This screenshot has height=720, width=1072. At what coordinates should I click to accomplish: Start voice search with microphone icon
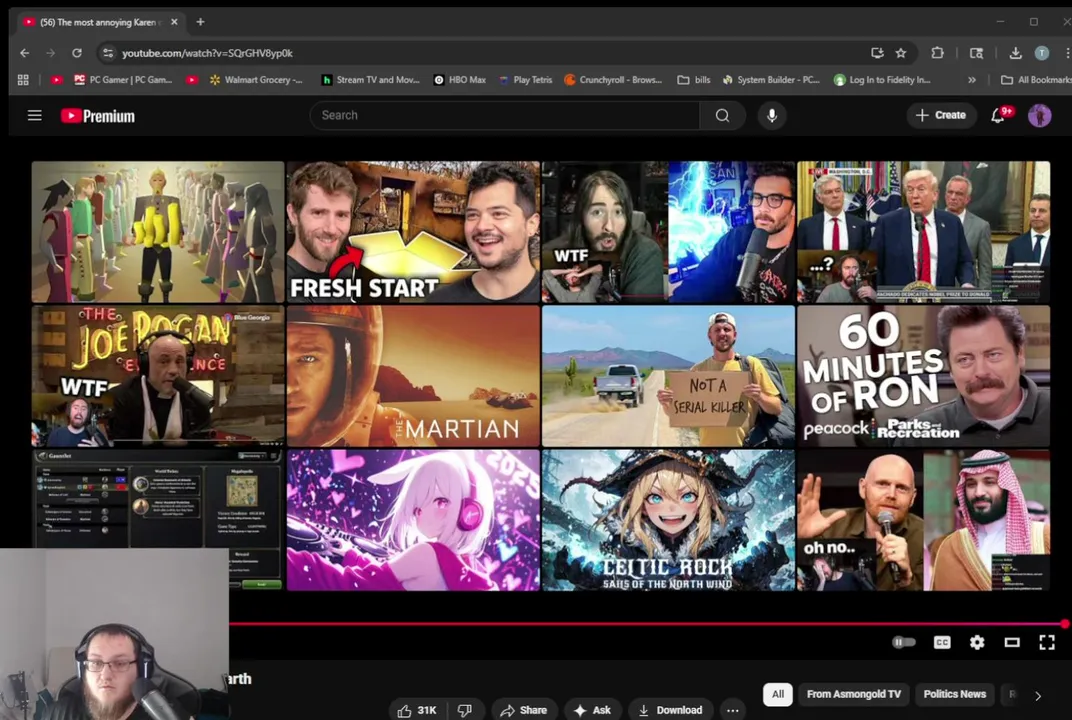coord(772,116)
